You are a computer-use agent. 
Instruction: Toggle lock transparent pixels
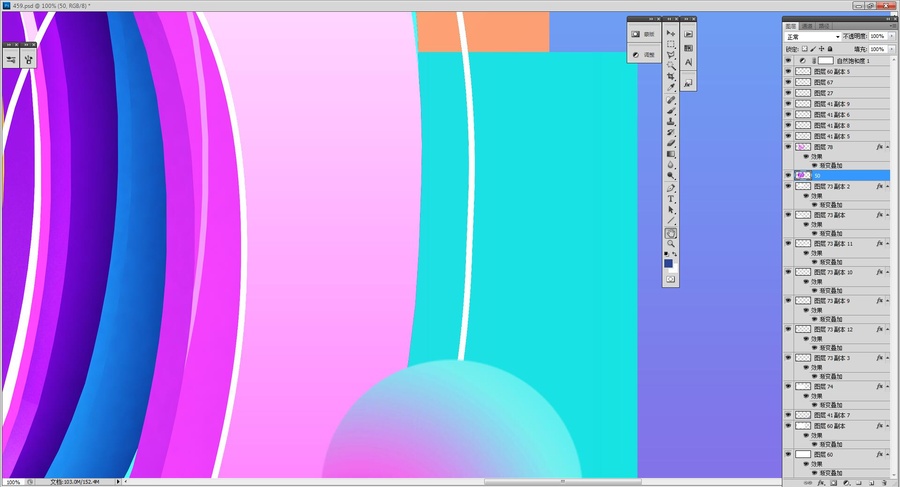pos(805,49)
